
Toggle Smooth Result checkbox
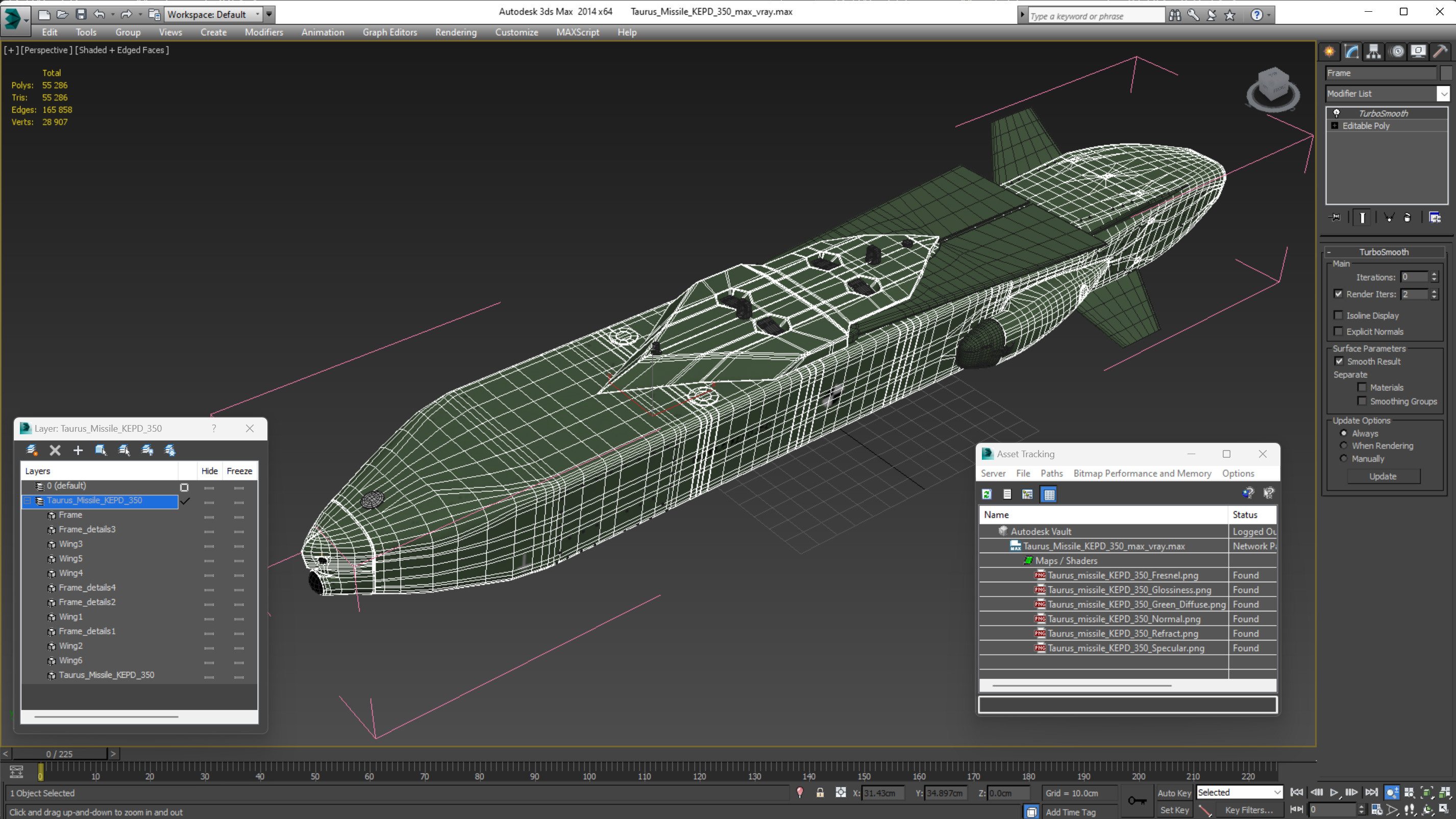click(1339, 361)
